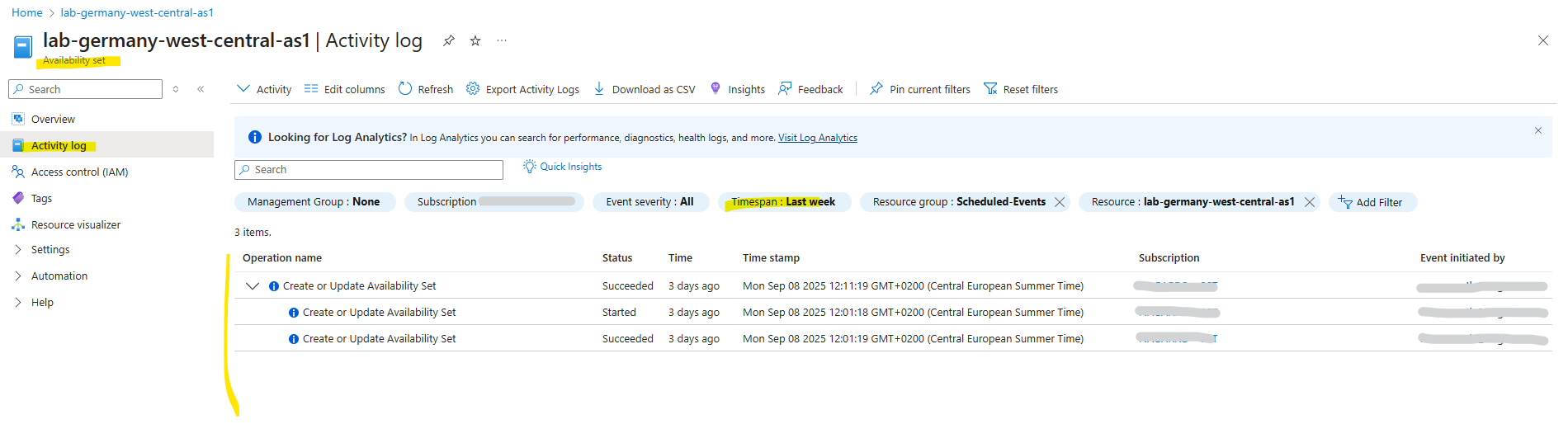Click the Edit columns icon
Screen dimensions: 1568x443
click(311, 88)
